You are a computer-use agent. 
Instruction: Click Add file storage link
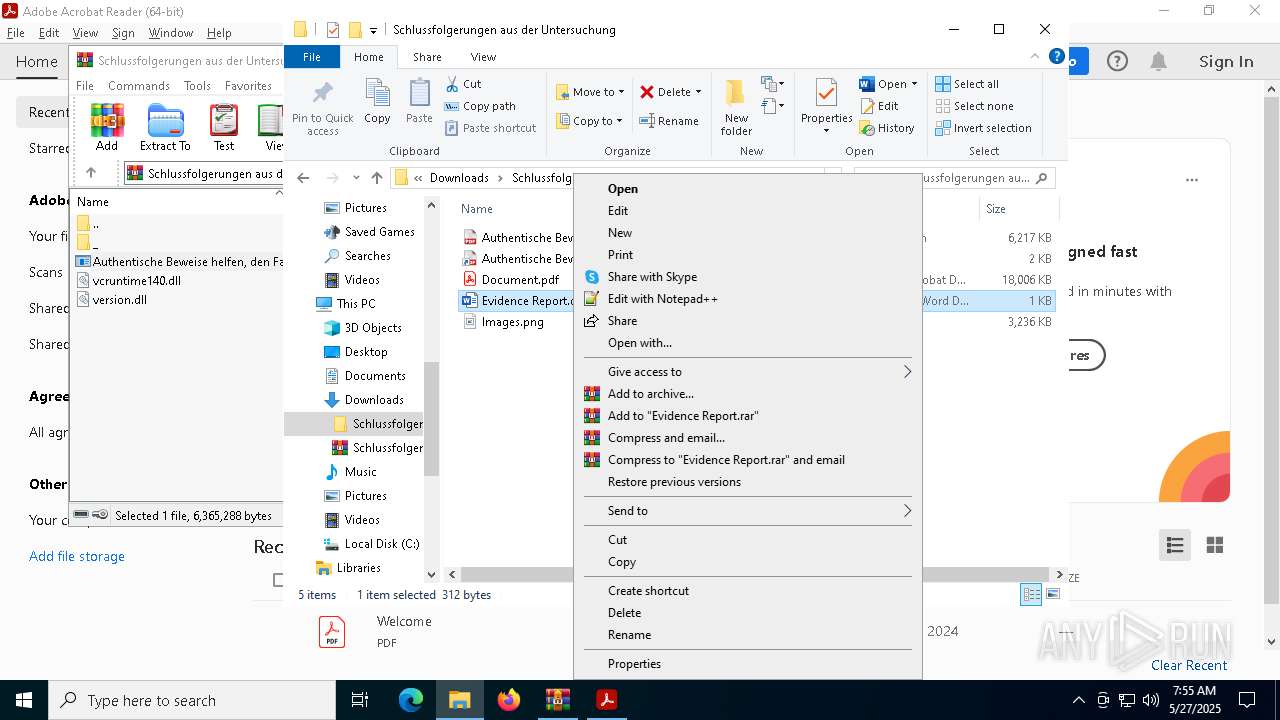coord(77,556)
